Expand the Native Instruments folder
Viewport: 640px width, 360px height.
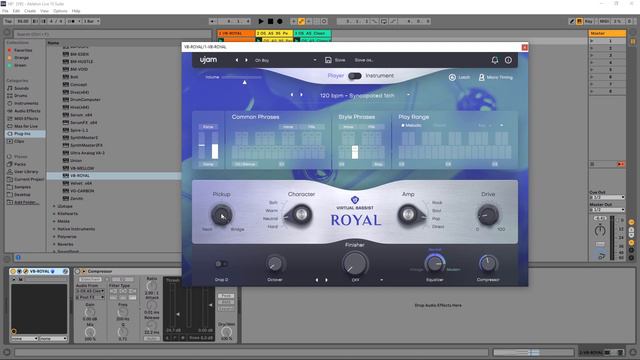coord(54,229)
